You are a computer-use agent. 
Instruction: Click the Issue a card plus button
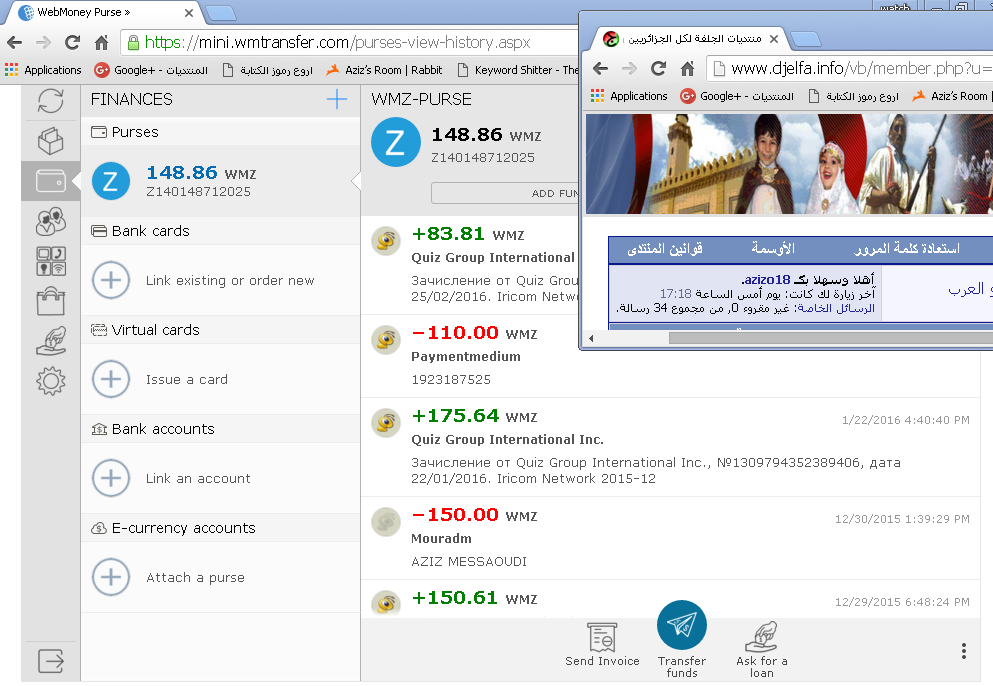click(x=111, y=380)
